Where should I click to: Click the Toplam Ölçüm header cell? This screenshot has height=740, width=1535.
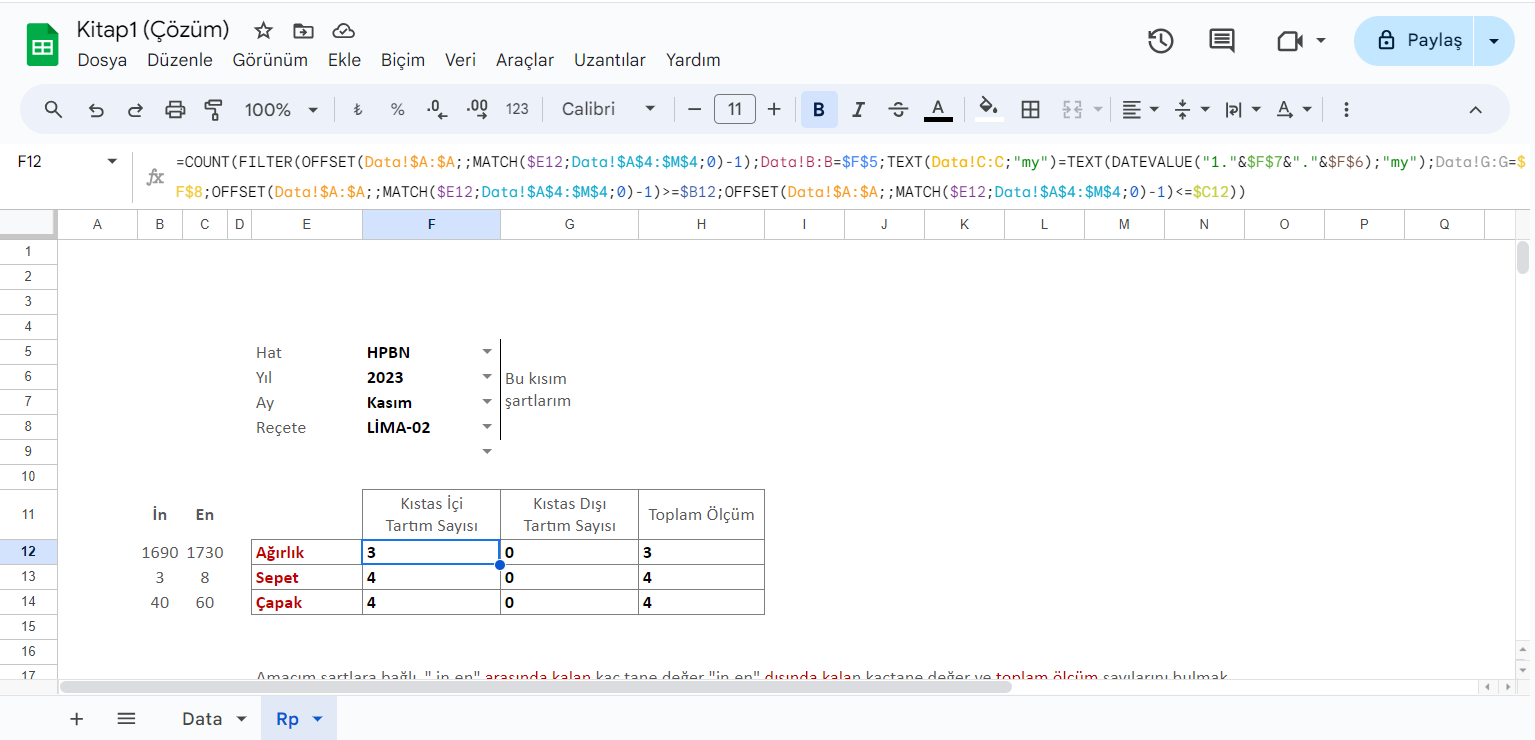[x=701, y=515]
